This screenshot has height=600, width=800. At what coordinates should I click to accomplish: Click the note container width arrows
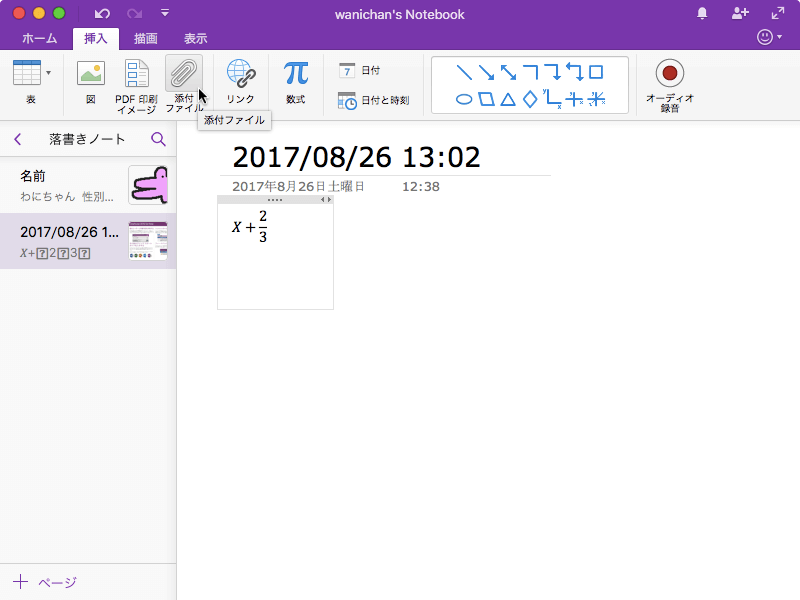pyautogui.click(x=326, y=199)
